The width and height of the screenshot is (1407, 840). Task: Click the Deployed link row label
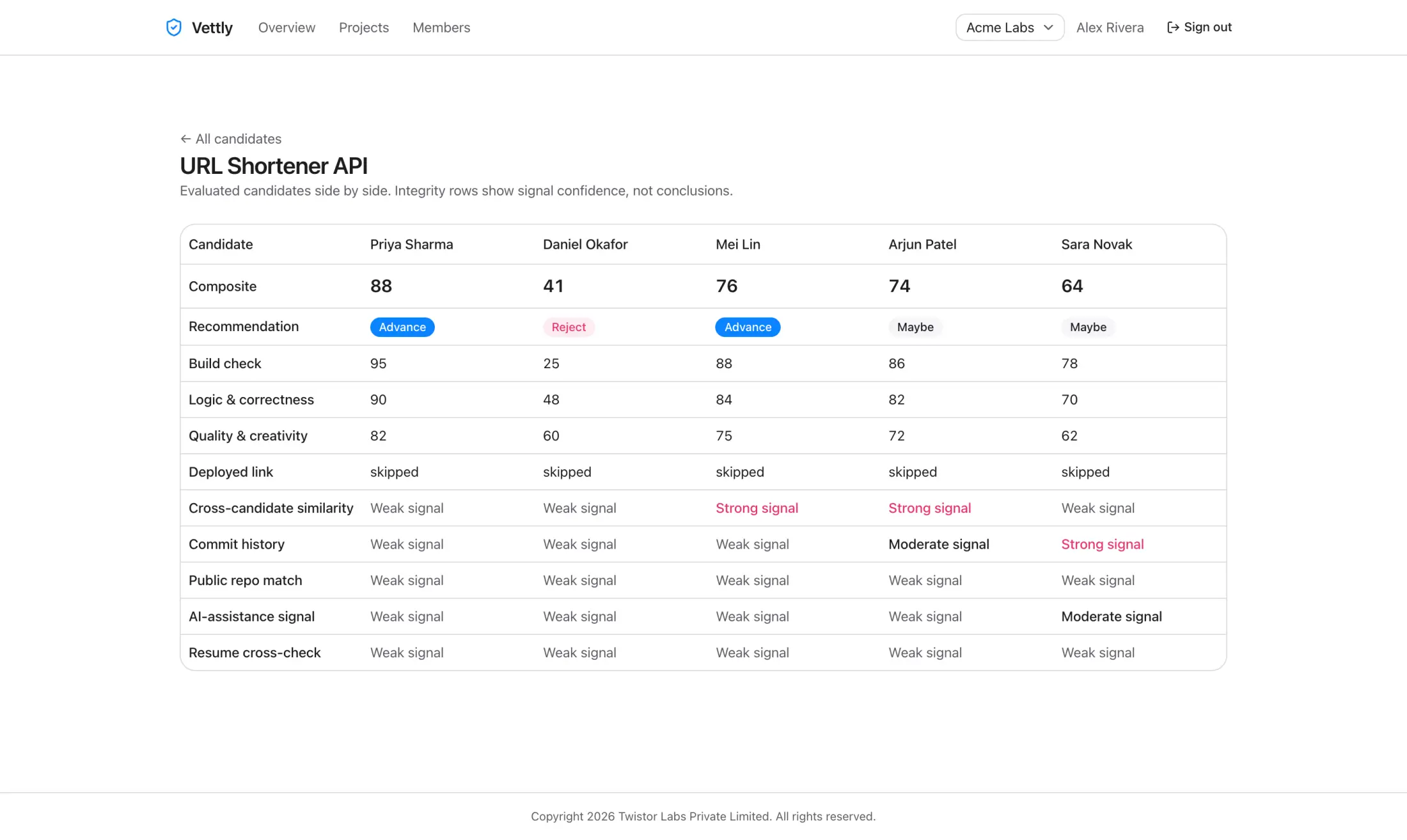(x=230, y=472)
